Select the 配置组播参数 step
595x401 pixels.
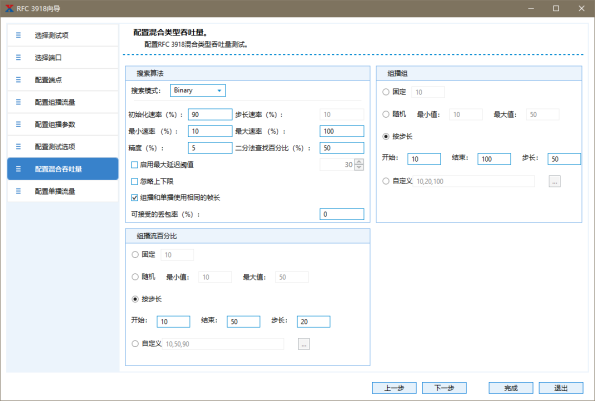point(63,124)
